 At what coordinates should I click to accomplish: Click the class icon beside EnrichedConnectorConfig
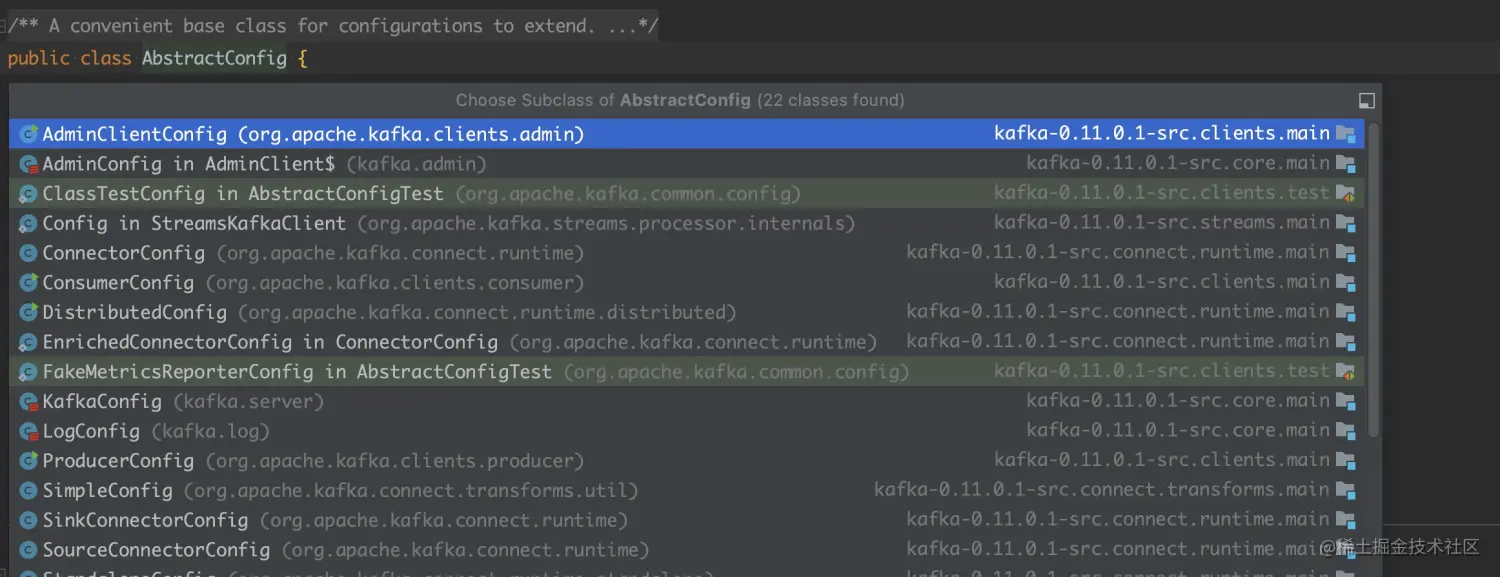[29, 342]
